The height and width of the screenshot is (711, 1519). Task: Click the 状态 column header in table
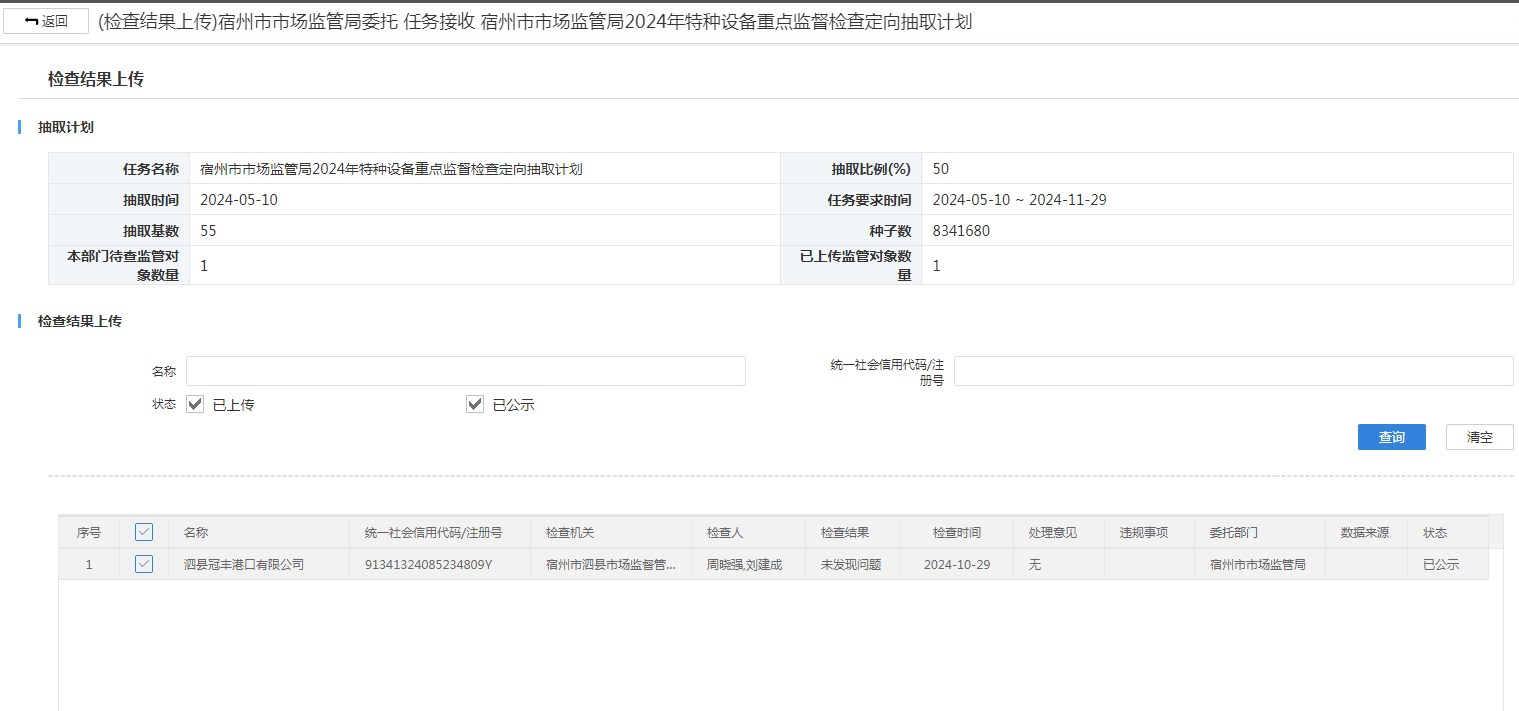(1447, 533)
